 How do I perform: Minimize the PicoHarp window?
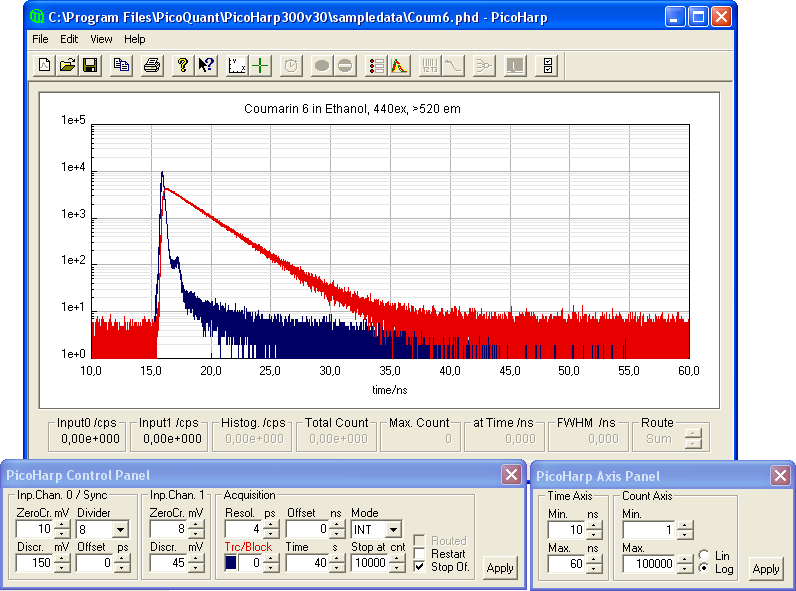675,17
